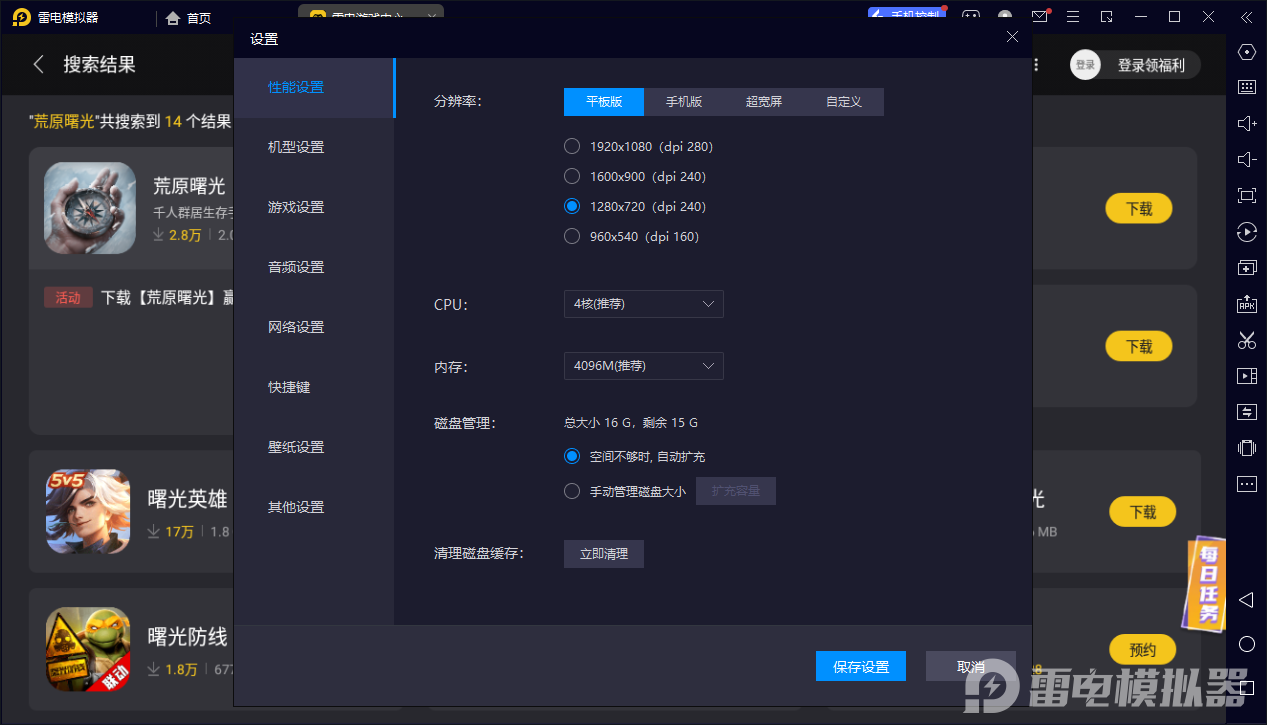Screen dimensions: 1267x725
Task: Select manual disk size management
Action: [x=571, y=491]
